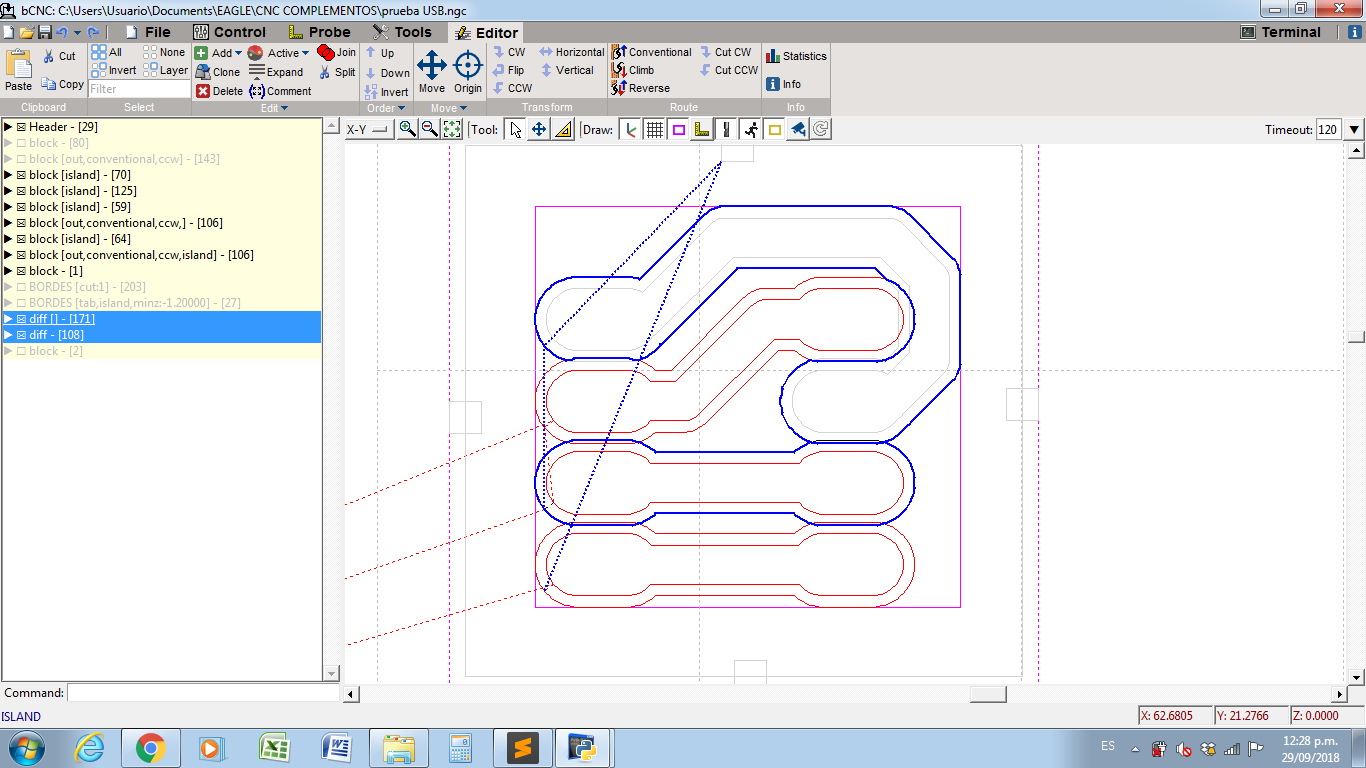Toggle drawing of the axes

pyautogui.click(x=630, y=129)
